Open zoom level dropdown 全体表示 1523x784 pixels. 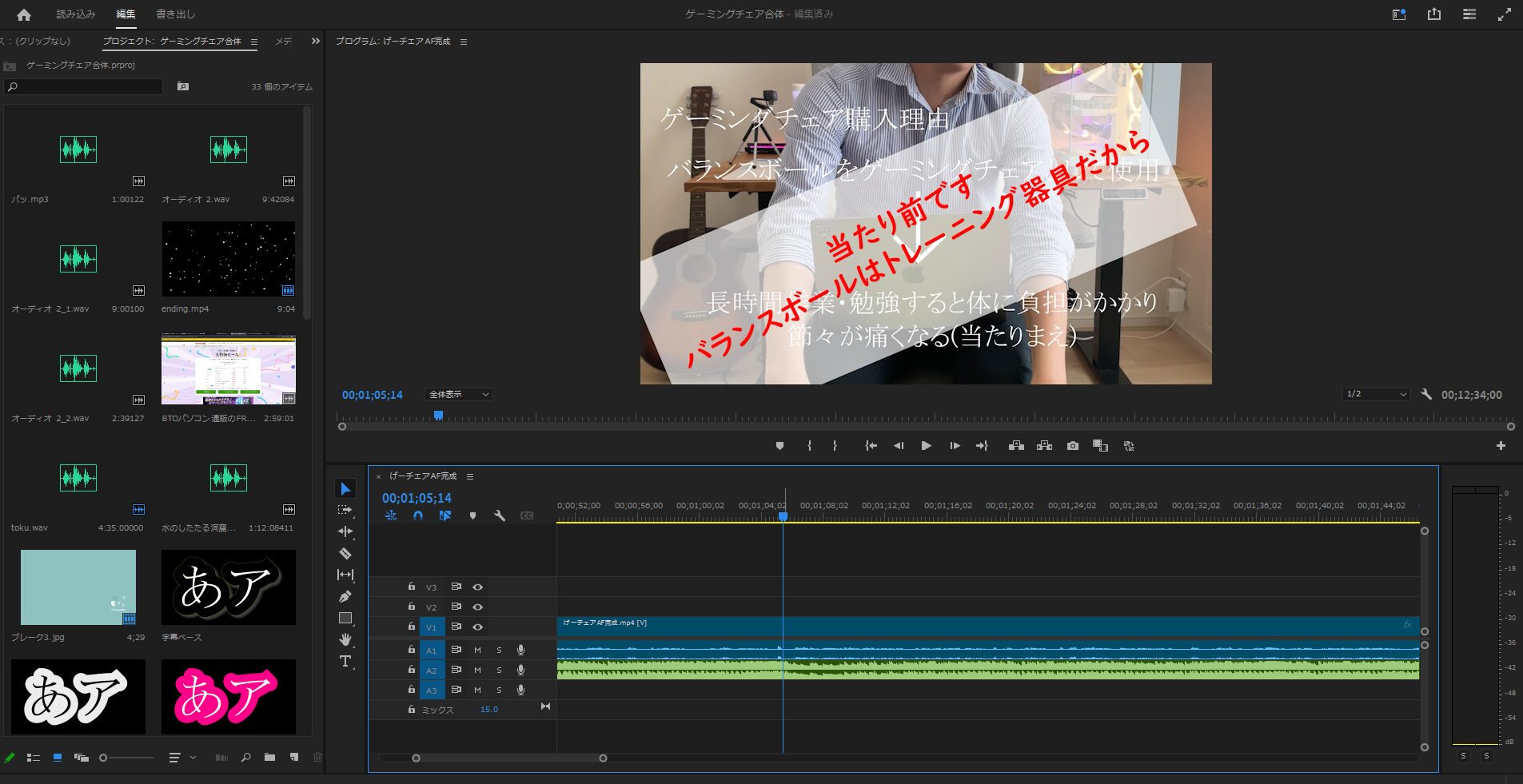[459, 395]
